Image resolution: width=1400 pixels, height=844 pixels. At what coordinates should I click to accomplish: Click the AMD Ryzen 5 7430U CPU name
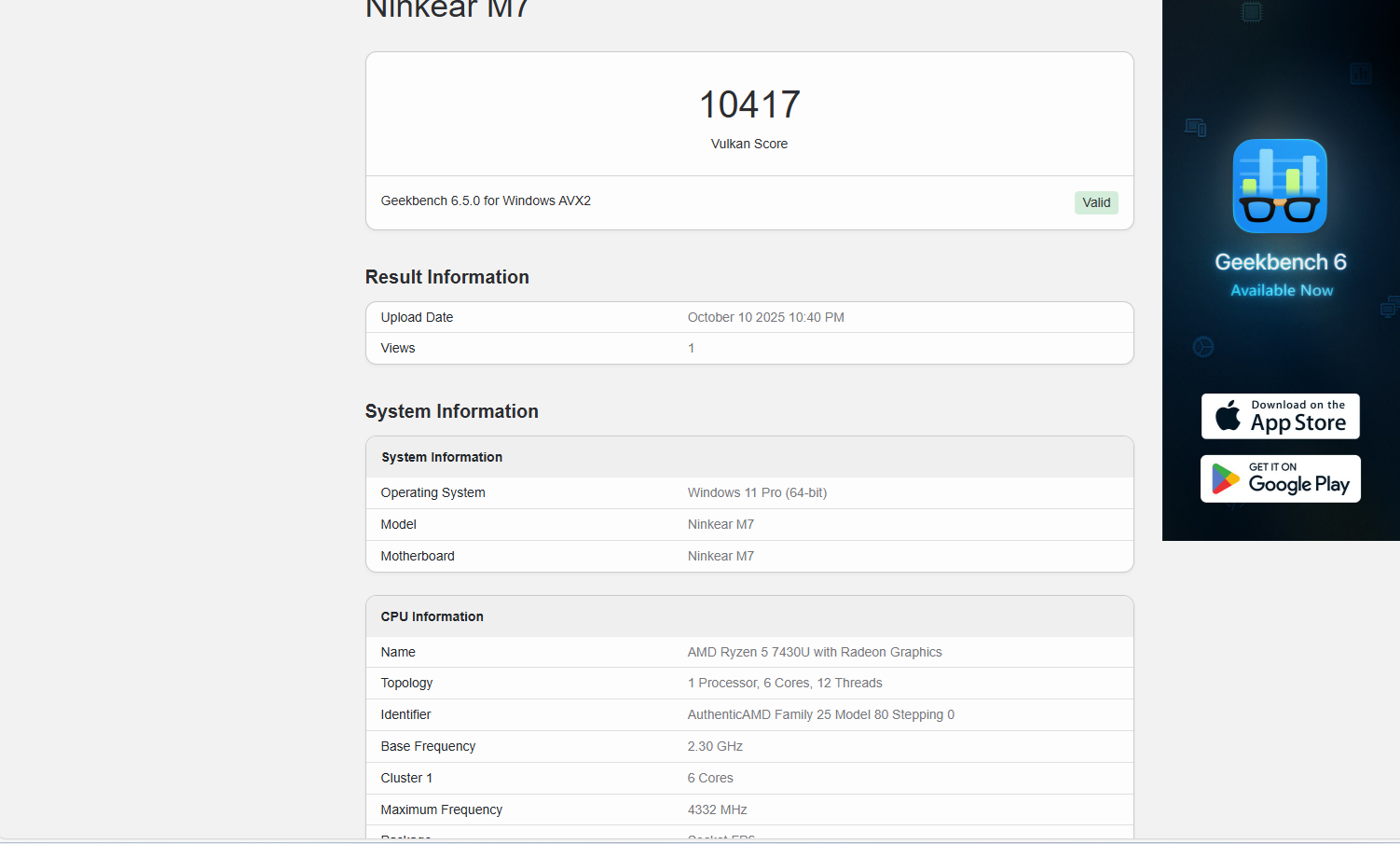point(814,652)
